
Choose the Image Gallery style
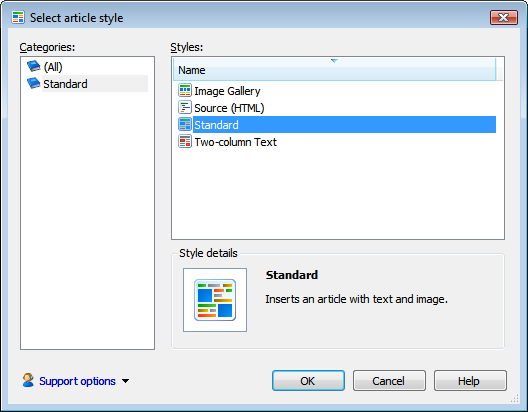(x=227, y=91)
